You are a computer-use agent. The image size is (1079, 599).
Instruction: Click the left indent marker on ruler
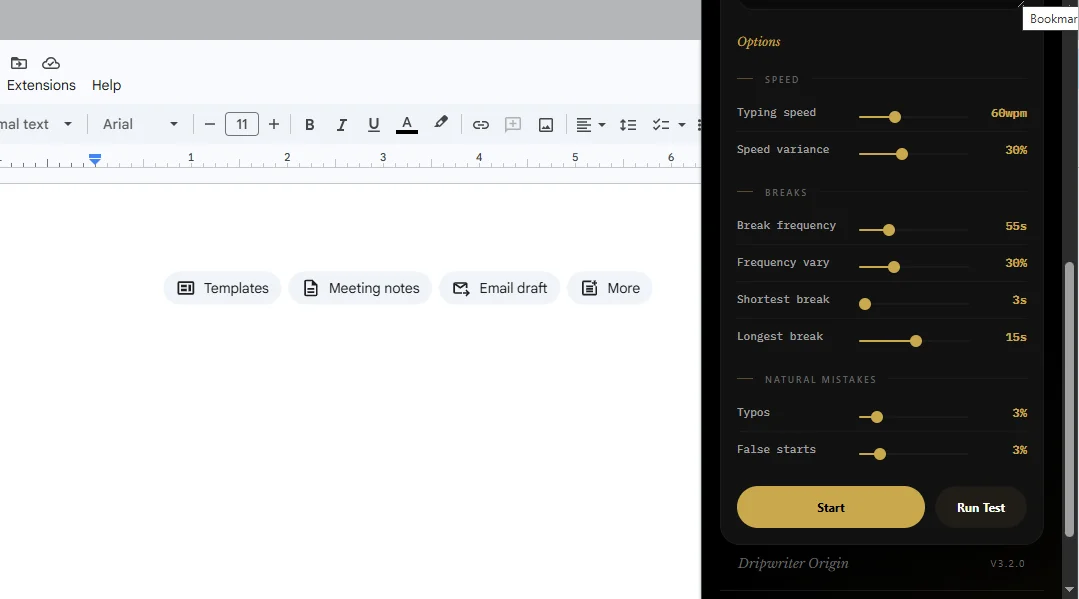(95, 160)
